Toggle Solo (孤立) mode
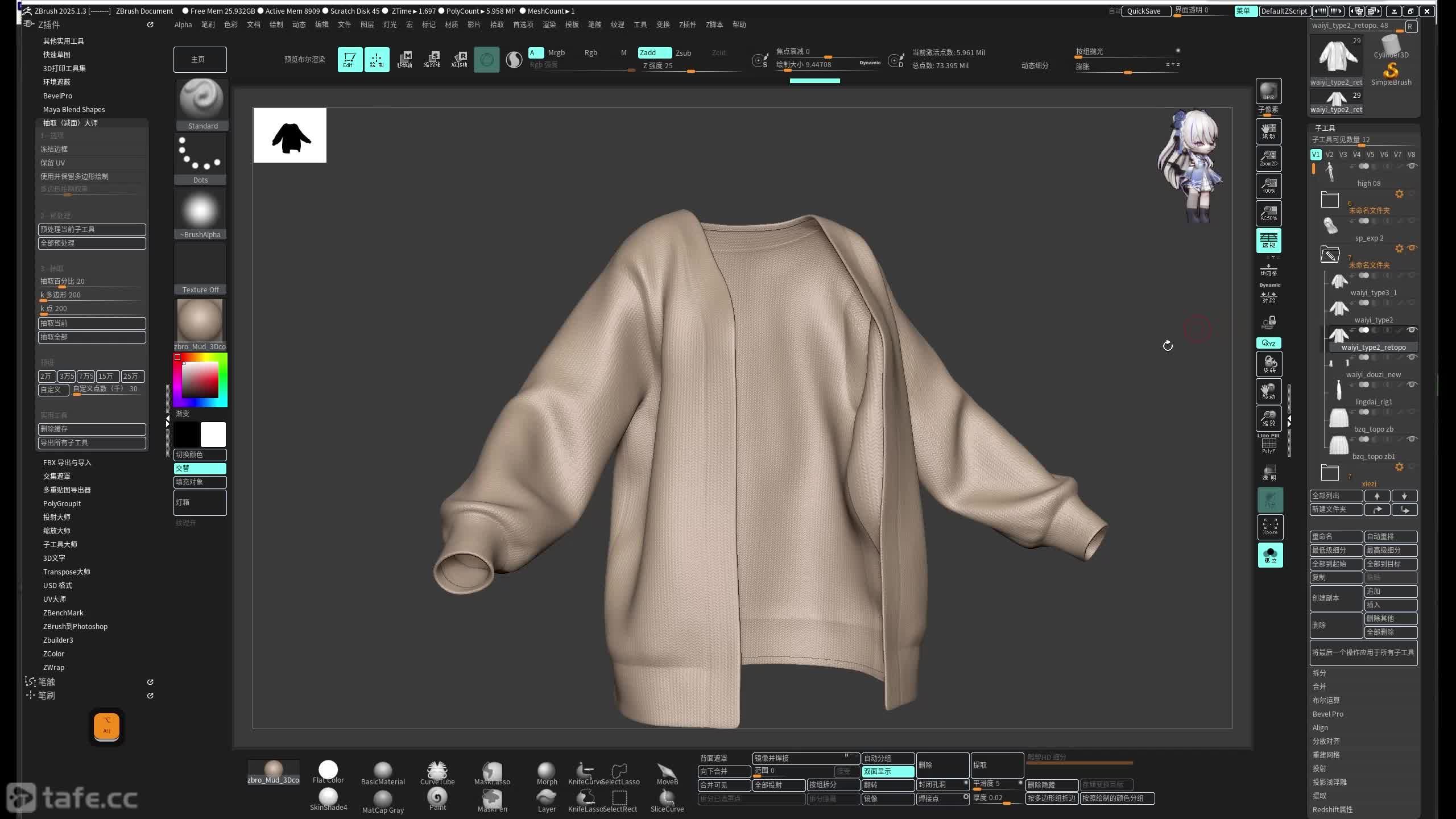Screen dimensions: 1456x819 pos(1270,555)
